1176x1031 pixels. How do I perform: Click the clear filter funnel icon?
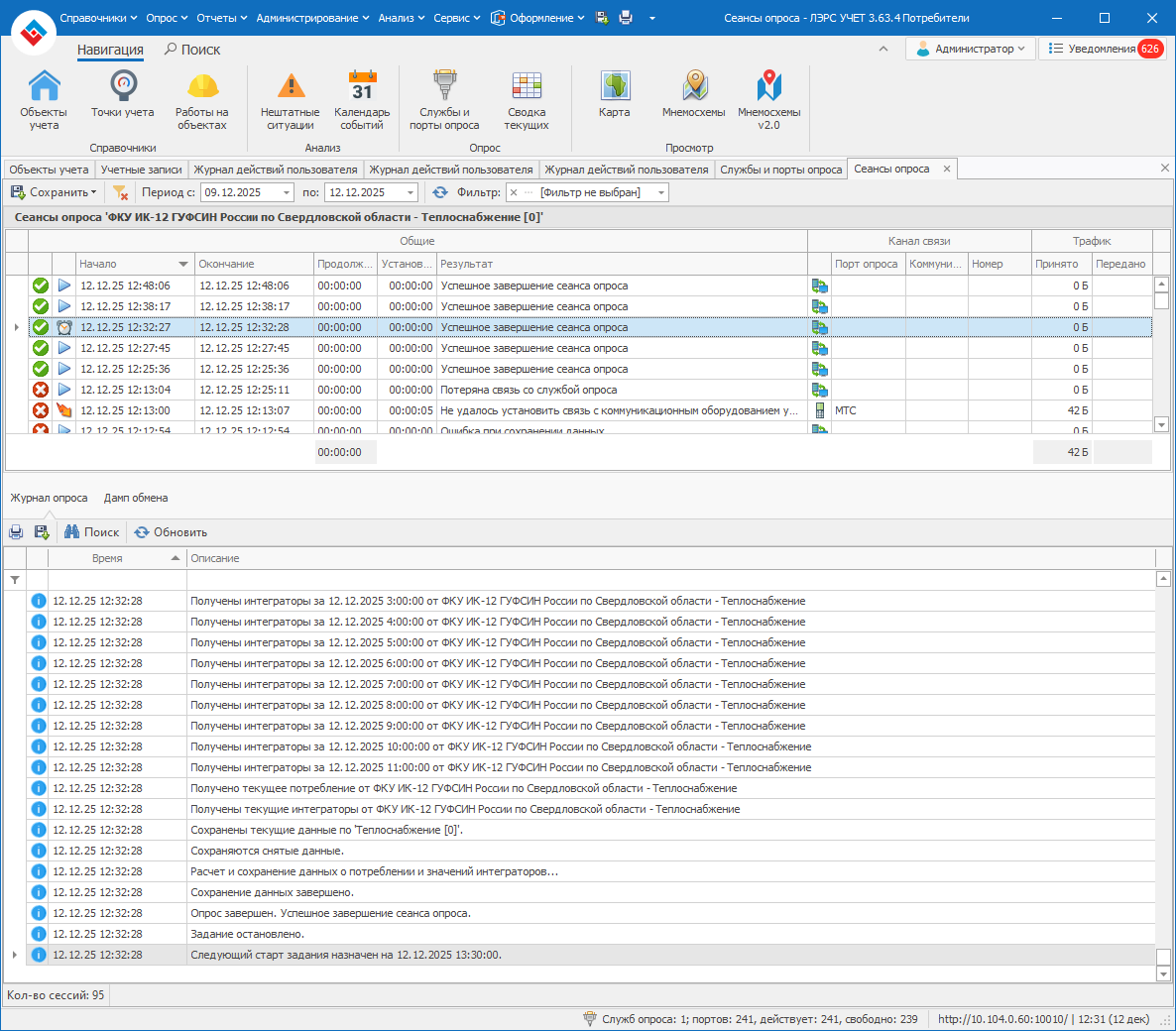pos(120,192)
